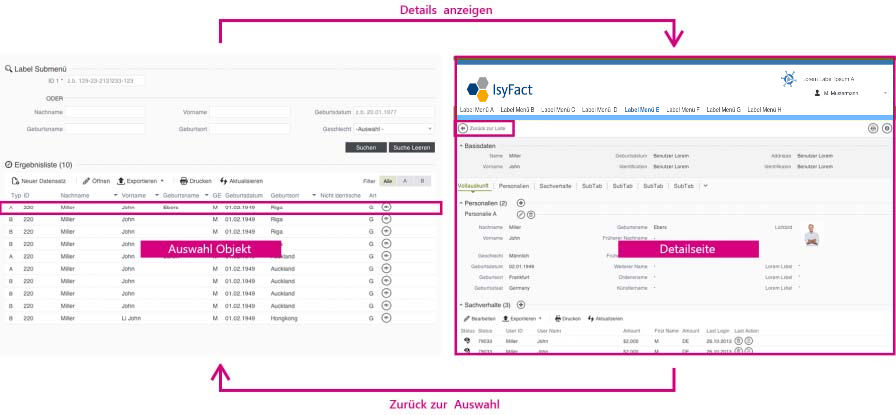Click the Nachname input field
The height and width of the screenshot is (415, 896).
tap(105, 113)
